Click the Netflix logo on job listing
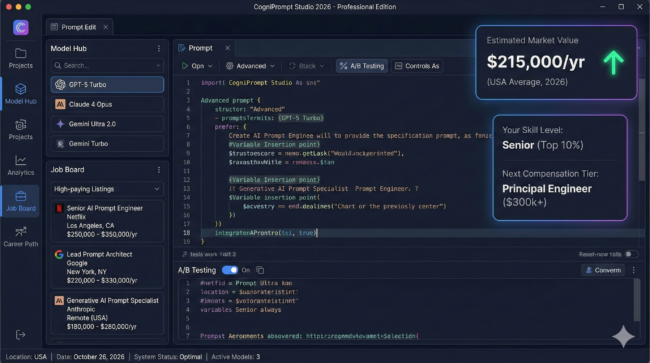The width and height of the screenshot is (650, 363). [x=59, y=208]
